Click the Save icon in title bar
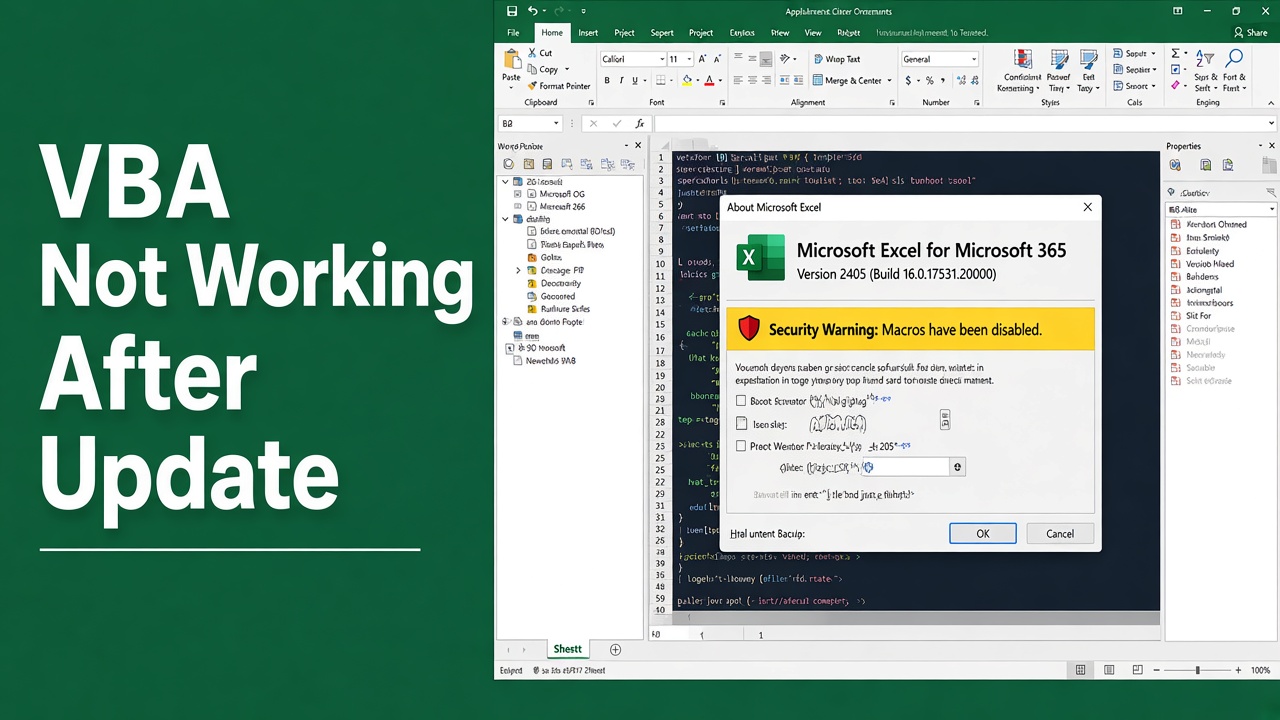 point(512,11)
